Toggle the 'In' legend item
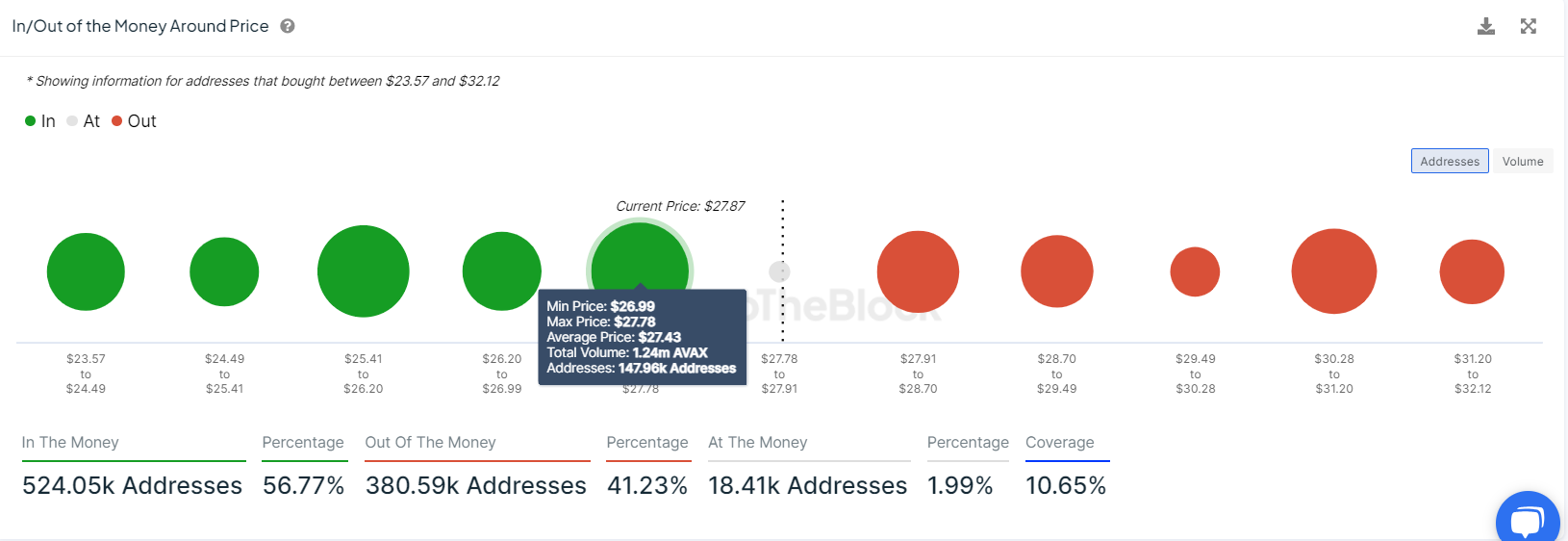This screenshot has width=1568, height=541. tap(40, 121)
